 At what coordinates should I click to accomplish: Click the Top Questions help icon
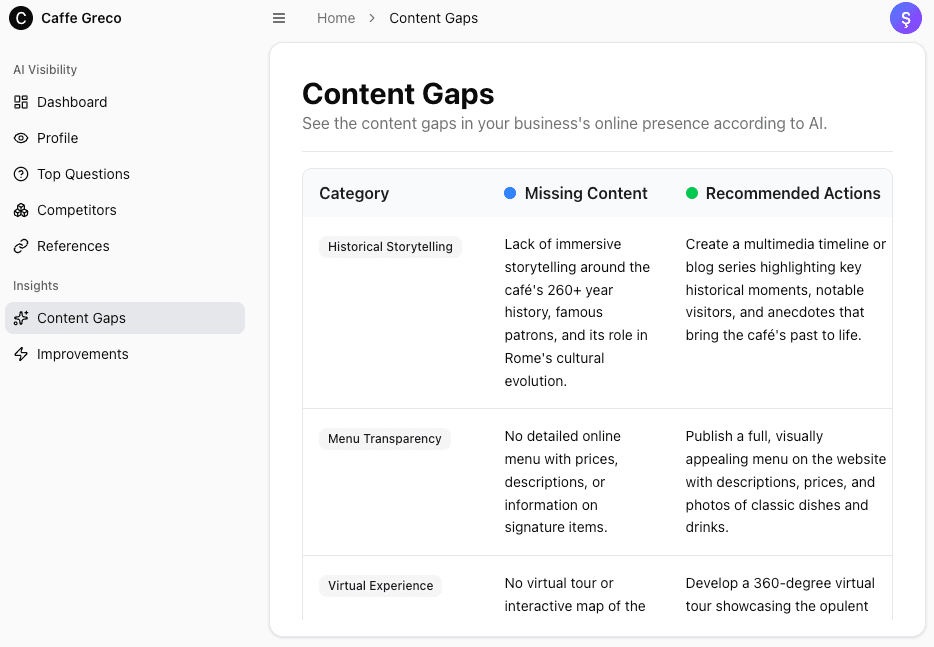pyautogui.click(x=21, y=174)
